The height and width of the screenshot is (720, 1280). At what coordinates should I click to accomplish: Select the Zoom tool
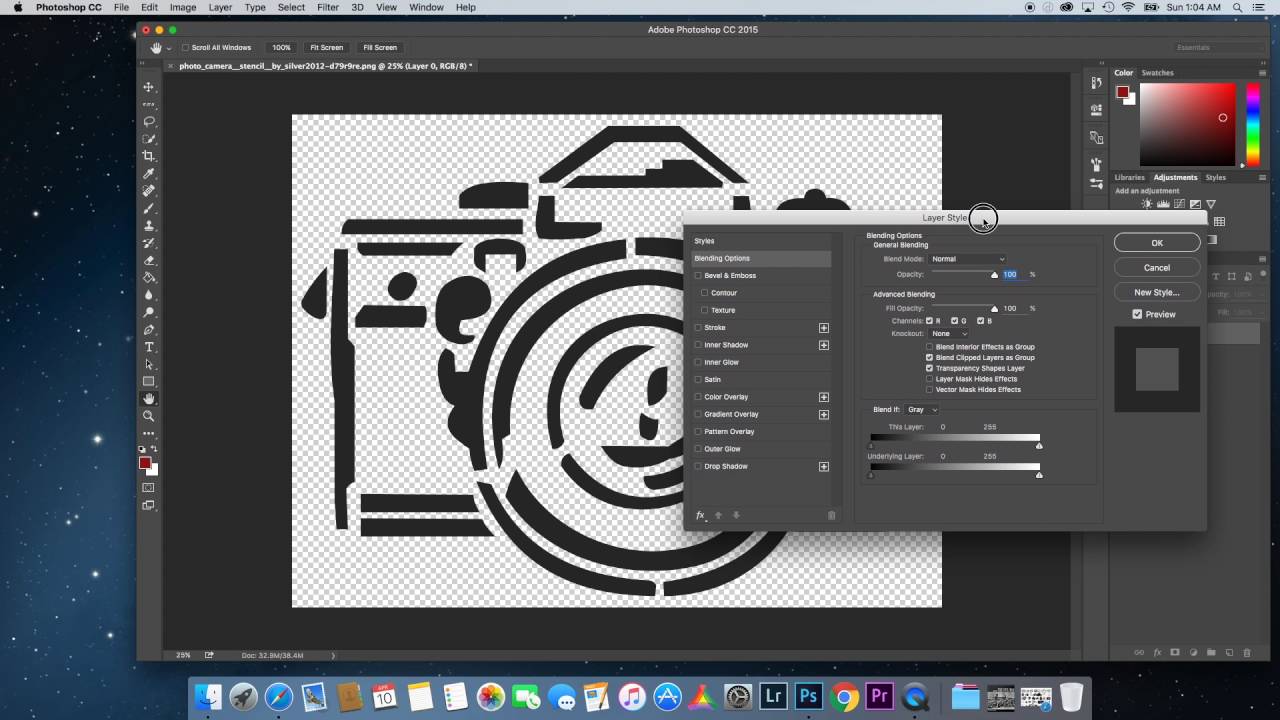coord(149,416)
